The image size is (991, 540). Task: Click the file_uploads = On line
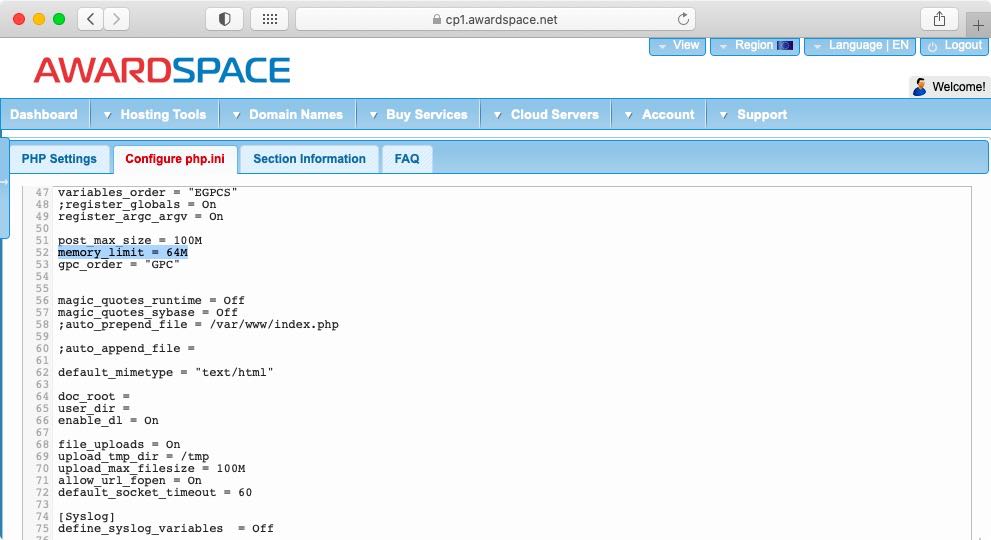click(119, 445)
